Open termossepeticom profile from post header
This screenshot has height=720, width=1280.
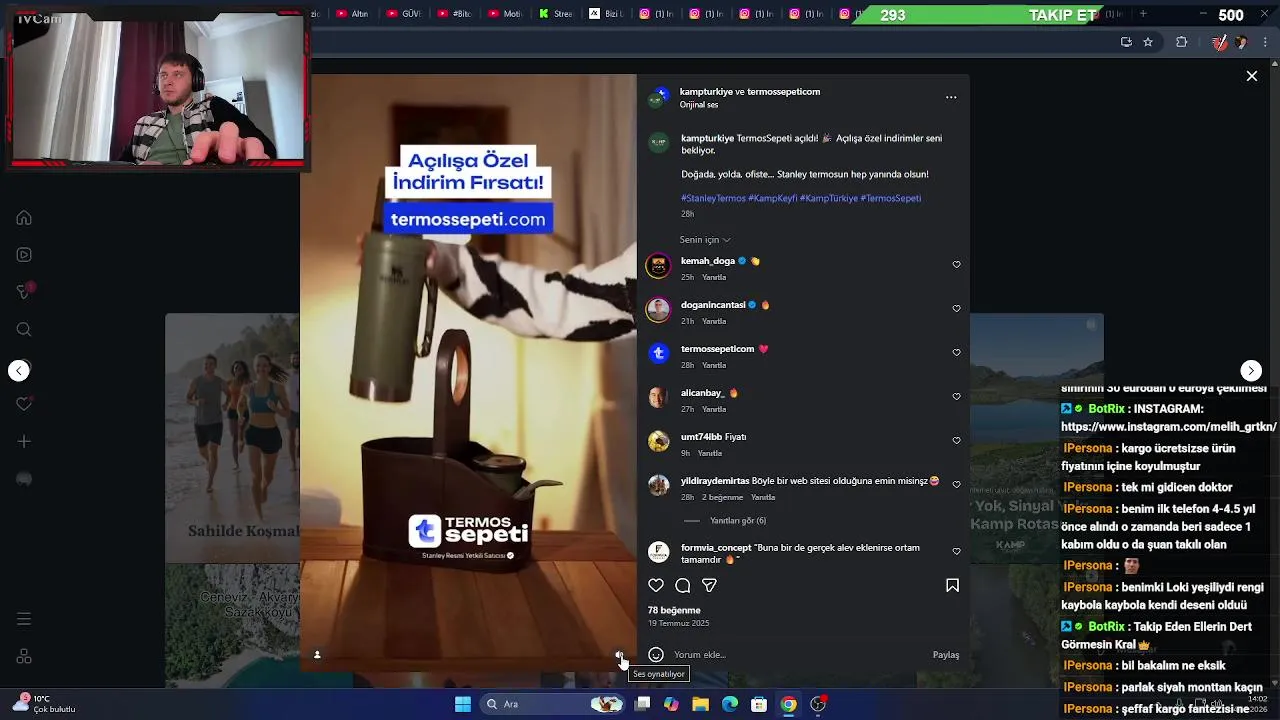pyautogui.click(x=784, y=92)
